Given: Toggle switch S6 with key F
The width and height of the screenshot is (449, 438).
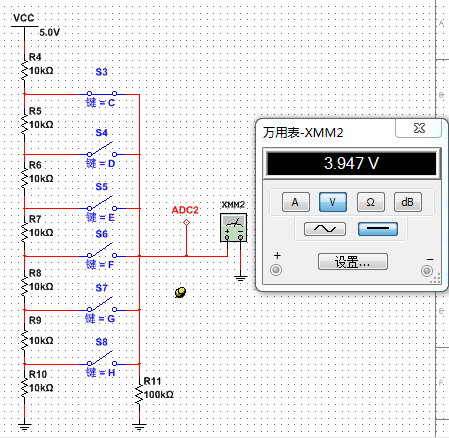Looking at the screenshot, I should pyautogui.click(x=102, y=251).
